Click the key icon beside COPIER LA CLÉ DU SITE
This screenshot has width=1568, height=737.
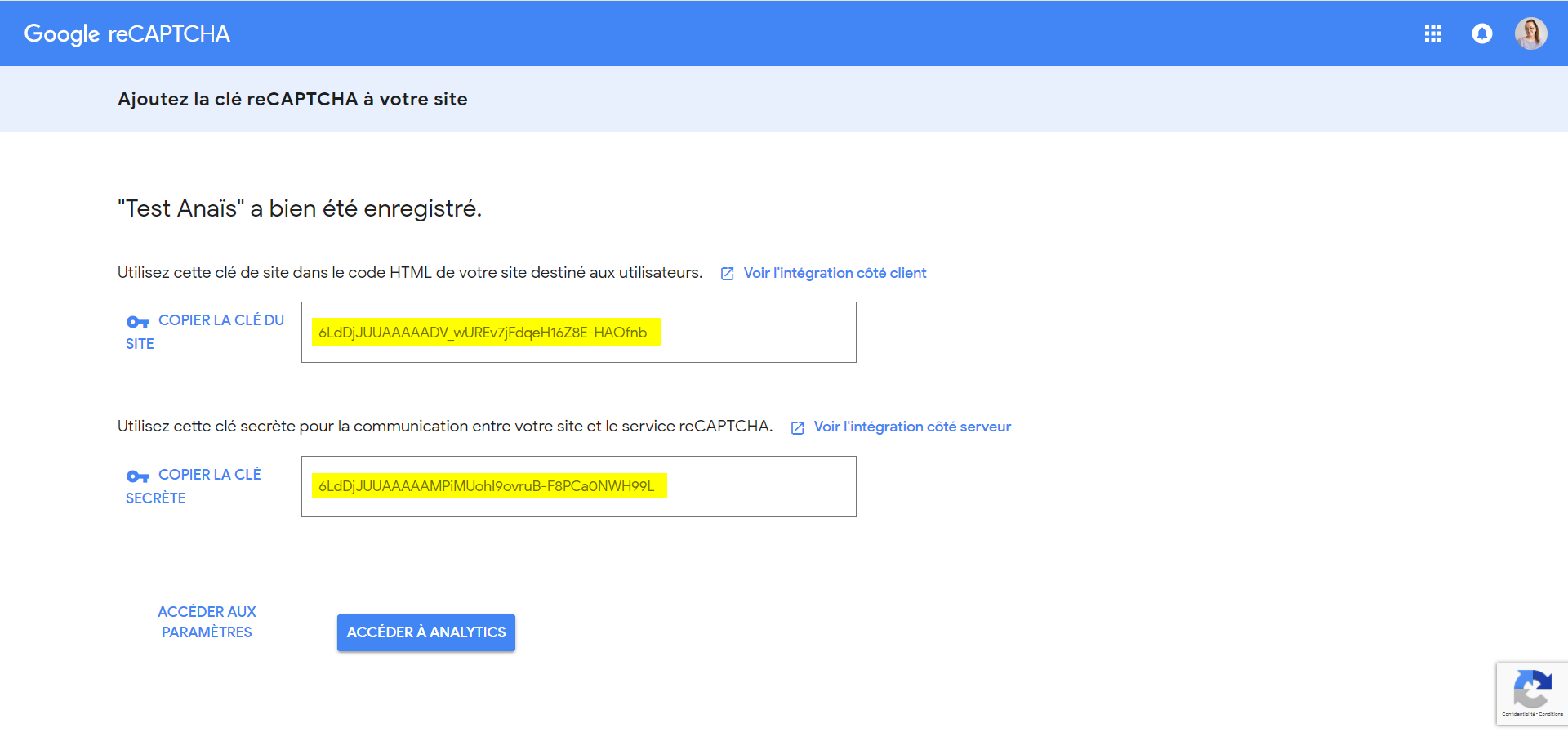pos(138,322)
